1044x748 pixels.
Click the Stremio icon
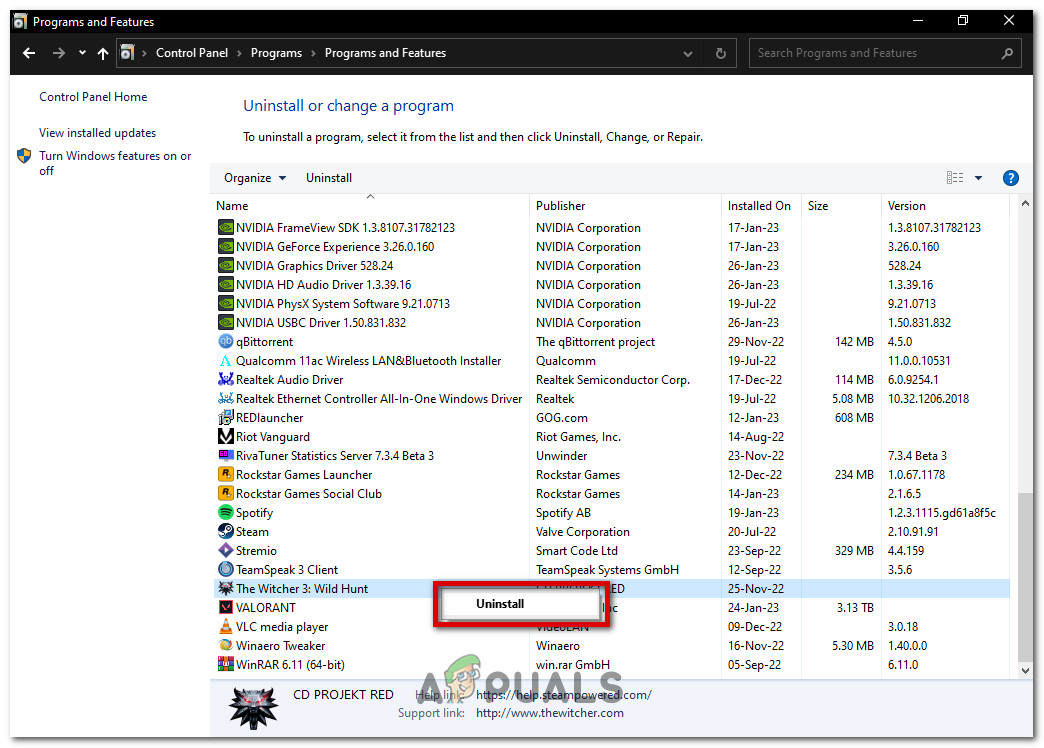tap(226, 550)
